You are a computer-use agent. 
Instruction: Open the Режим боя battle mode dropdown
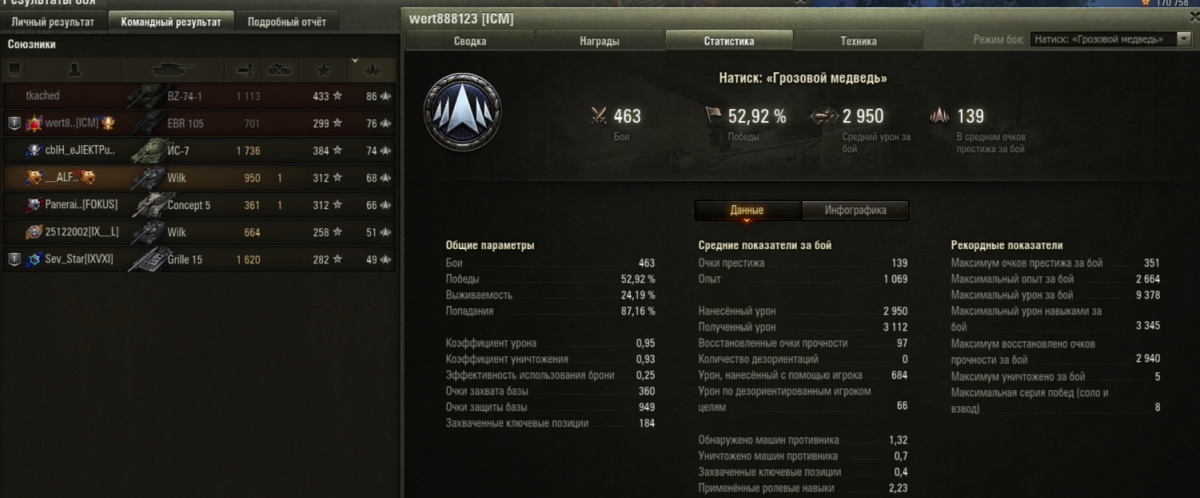[1111, 40]
